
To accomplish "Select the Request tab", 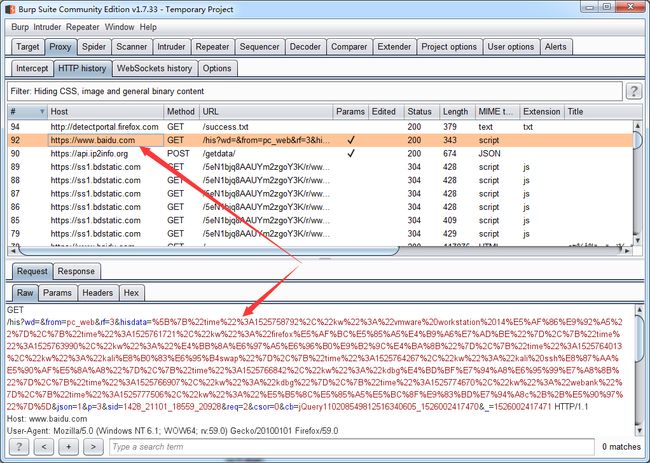I will pos(32,271).
